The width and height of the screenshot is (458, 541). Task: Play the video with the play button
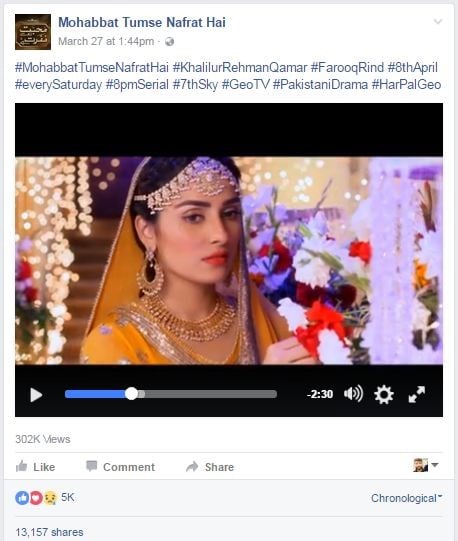36,395
